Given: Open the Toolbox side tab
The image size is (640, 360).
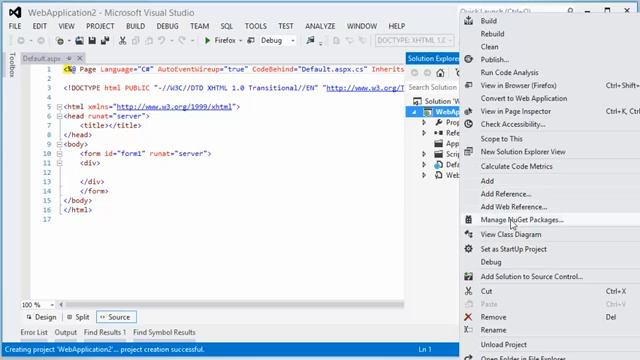Looking at the screenshot, I should coord(12,64).
